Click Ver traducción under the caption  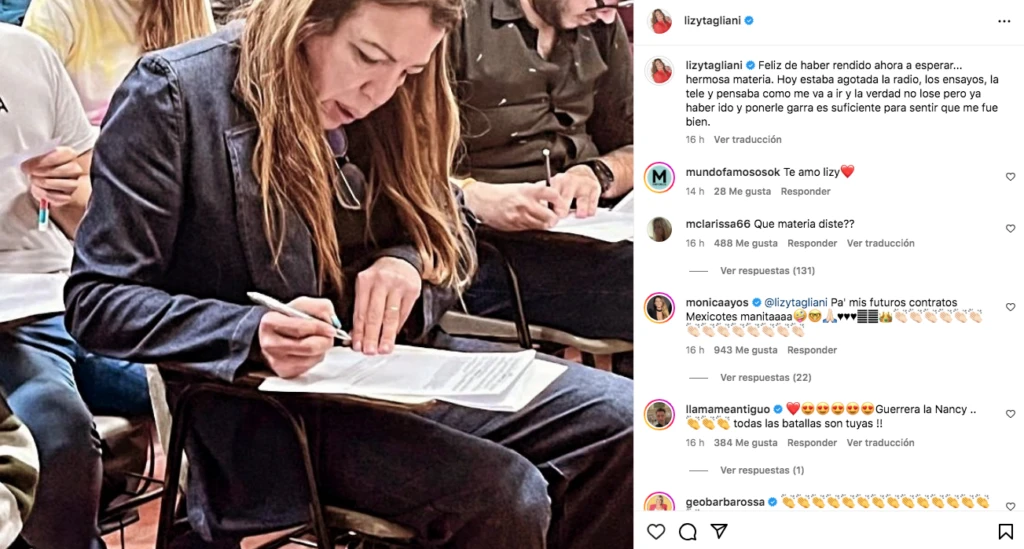(747, 140)
